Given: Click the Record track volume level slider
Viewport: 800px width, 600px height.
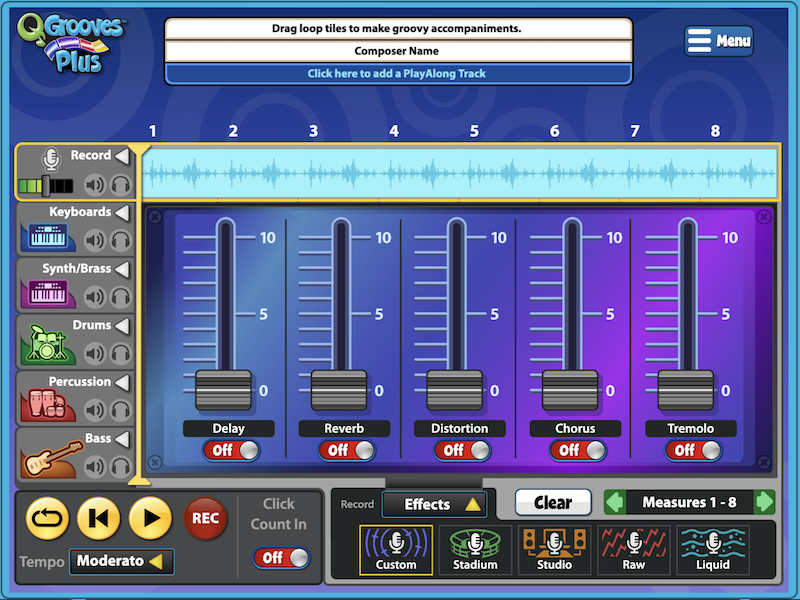Looking at the screenshot, I should click(x=46, y=186).
